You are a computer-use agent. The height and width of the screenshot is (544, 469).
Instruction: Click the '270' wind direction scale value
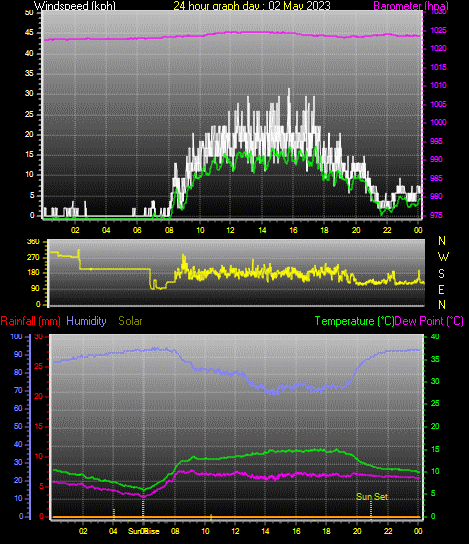click(33, 257)
